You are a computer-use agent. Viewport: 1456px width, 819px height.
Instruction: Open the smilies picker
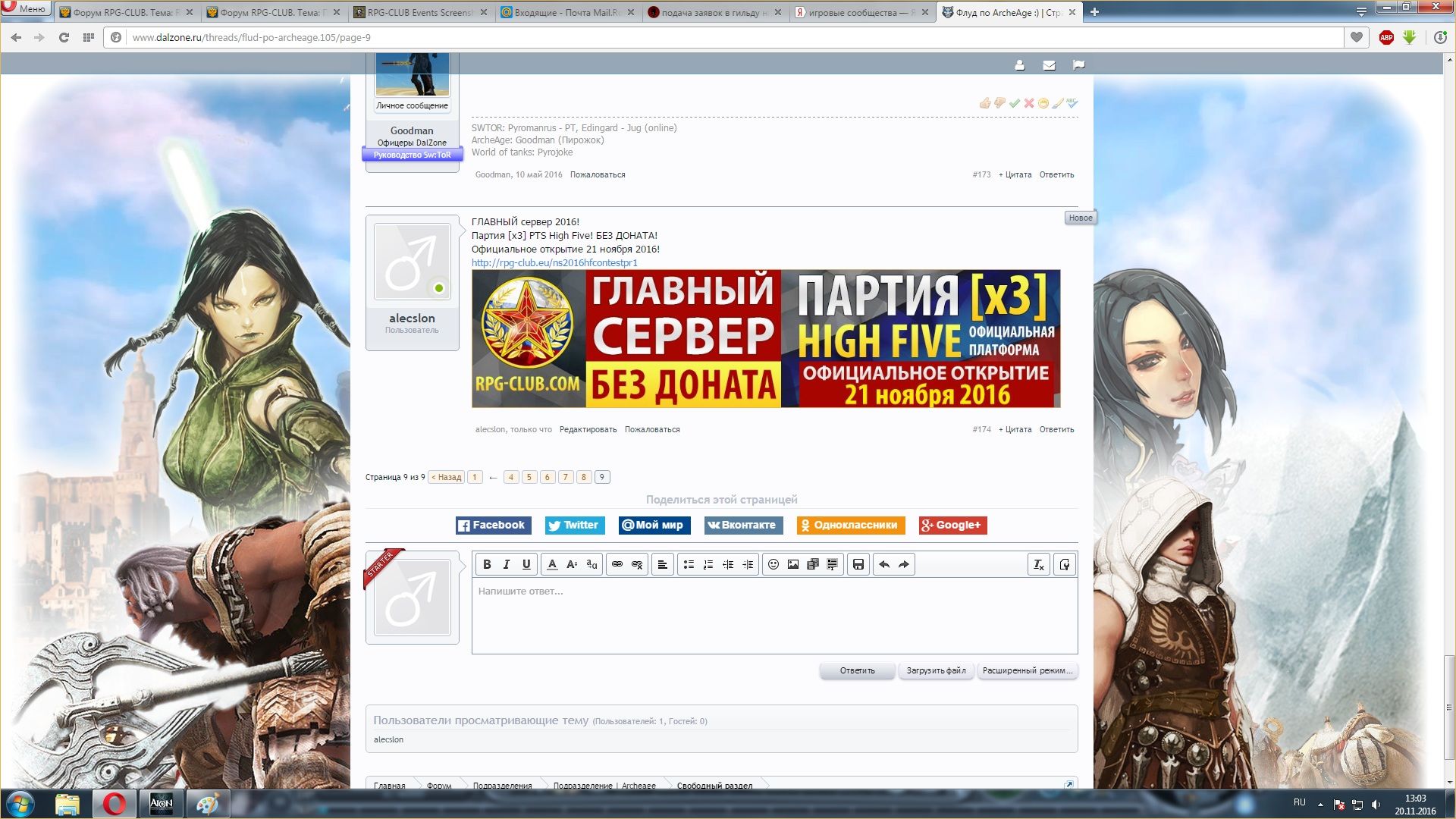coord(773,564)
